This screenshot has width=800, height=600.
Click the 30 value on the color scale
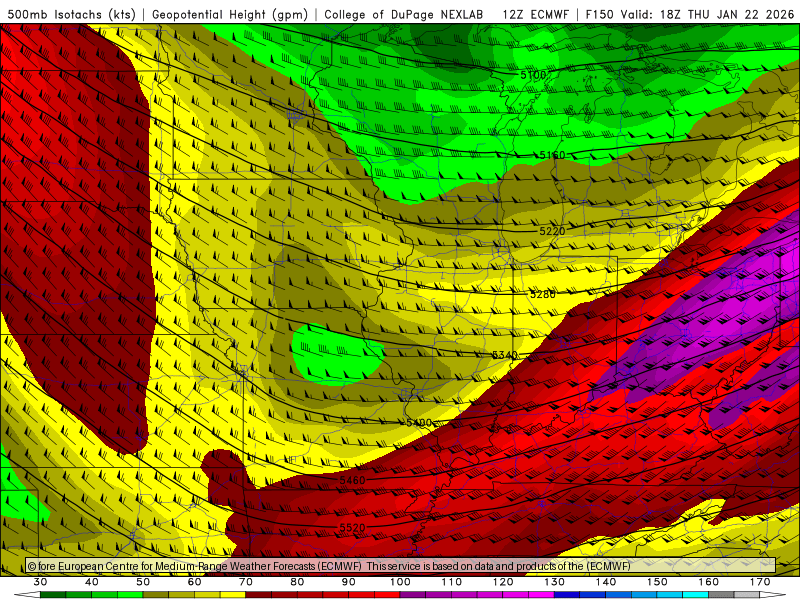pos(40,582)
